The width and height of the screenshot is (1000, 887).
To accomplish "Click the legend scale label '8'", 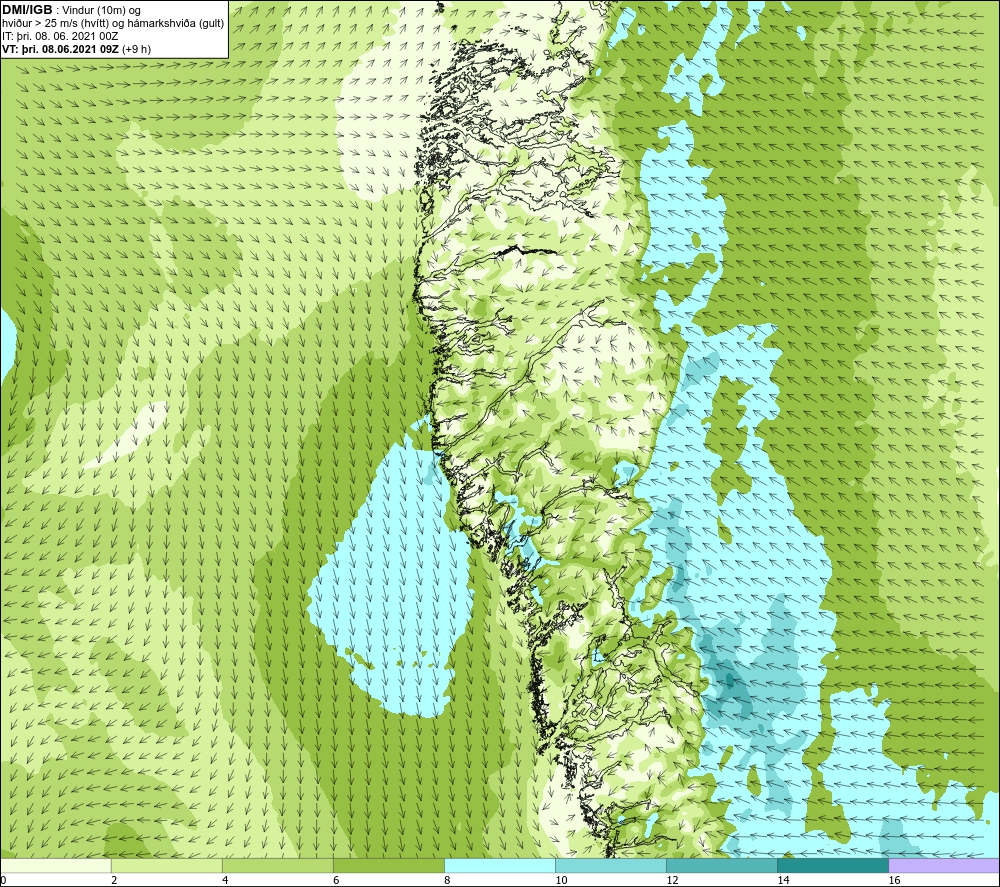I will click(447, 881).
